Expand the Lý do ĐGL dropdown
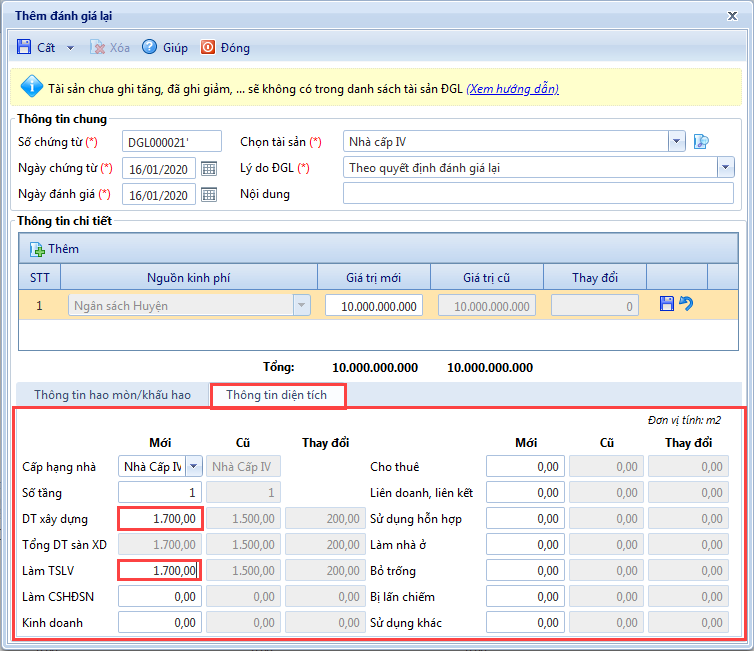754x651 pixels. click(726, 168)
